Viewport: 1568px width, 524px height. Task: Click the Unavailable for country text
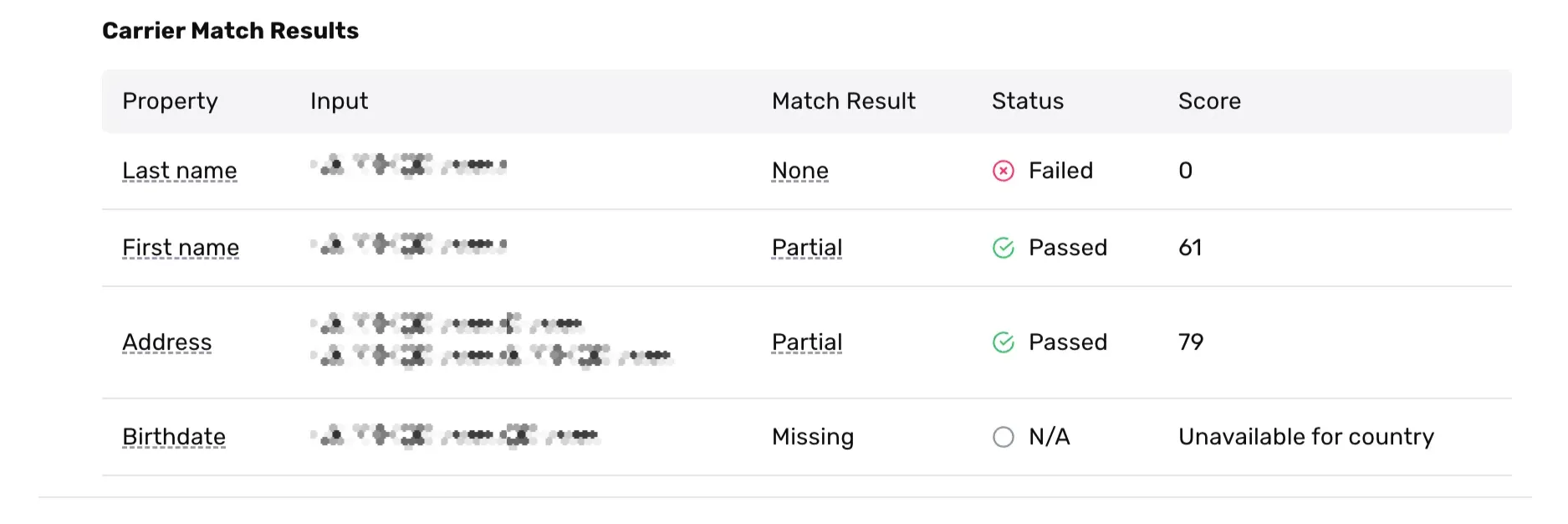(x=1305, y=437)
